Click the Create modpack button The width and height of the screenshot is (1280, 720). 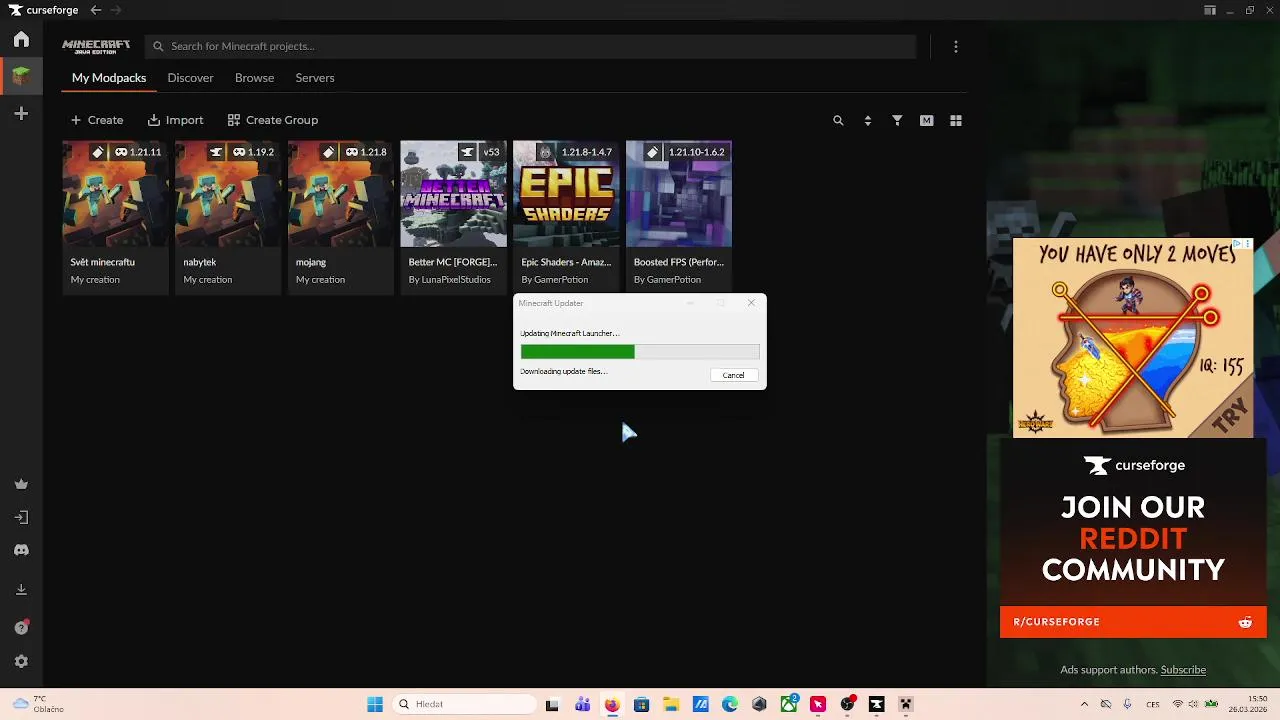(x=97, y=120)
